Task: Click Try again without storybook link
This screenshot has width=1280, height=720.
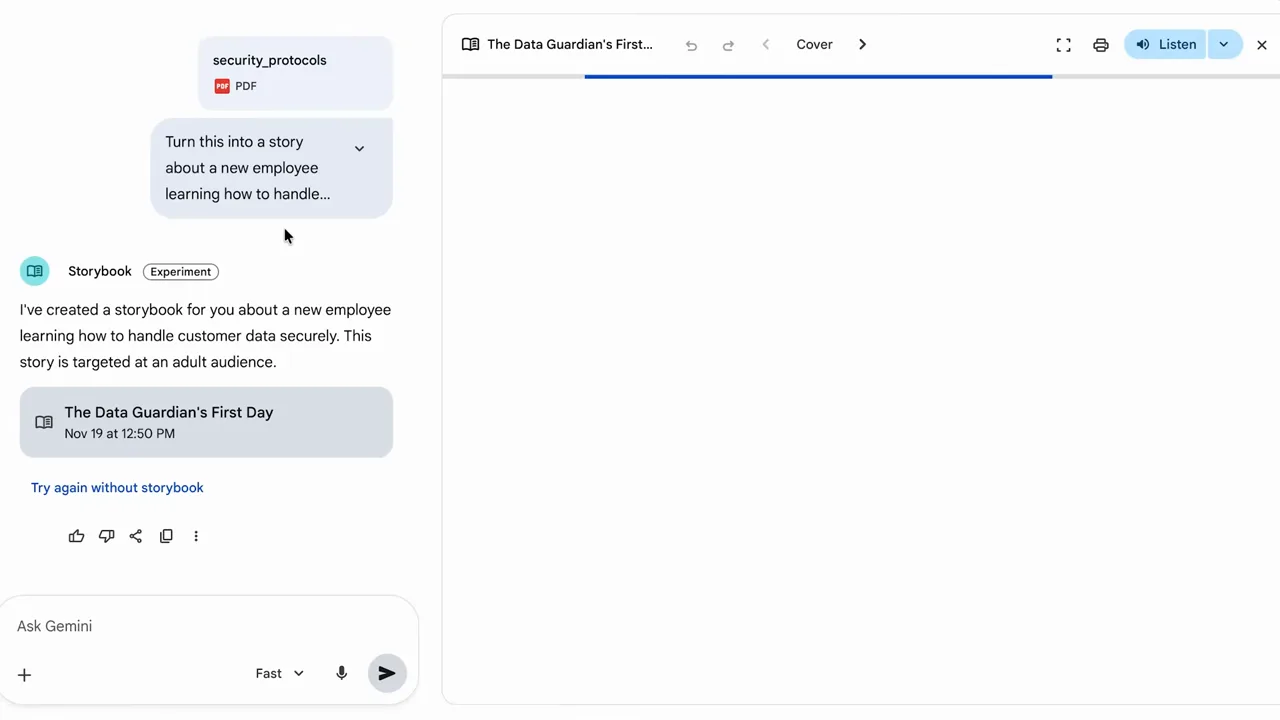Action: point(117,488)
